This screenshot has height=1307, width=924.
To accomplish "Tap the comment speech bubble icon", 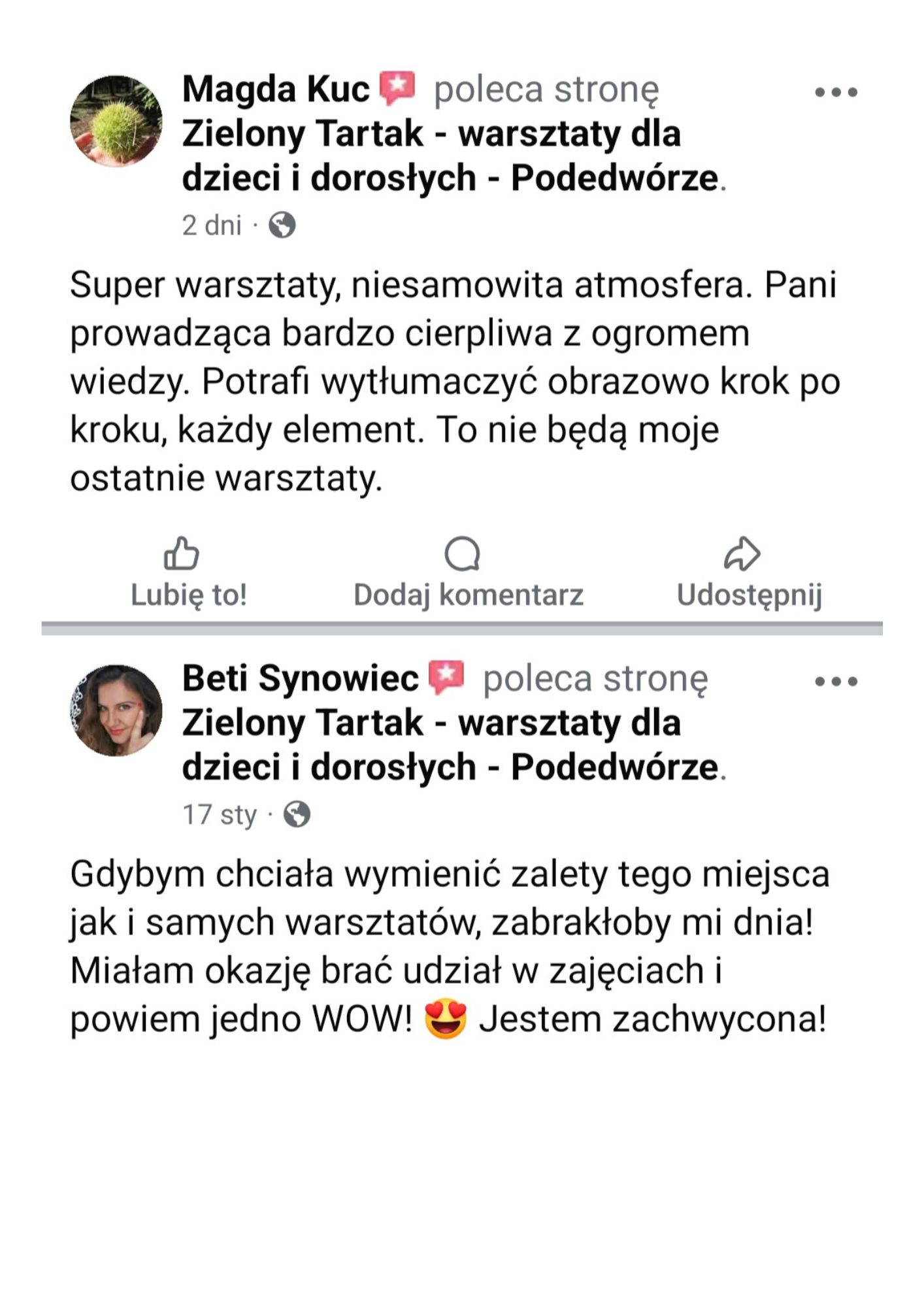I will [x=462, y=554].
